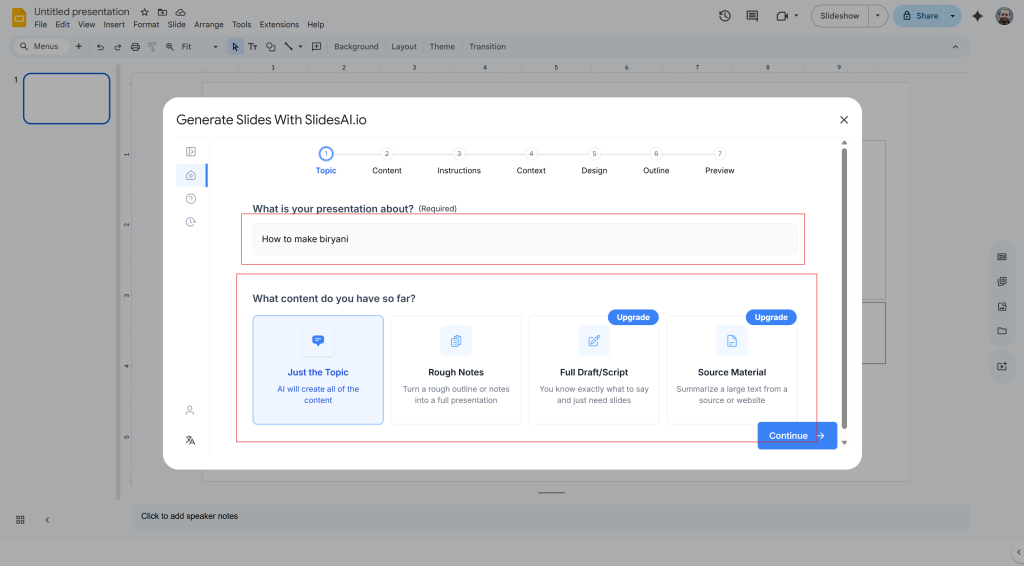Open the language translate icon

click(190, 440)
